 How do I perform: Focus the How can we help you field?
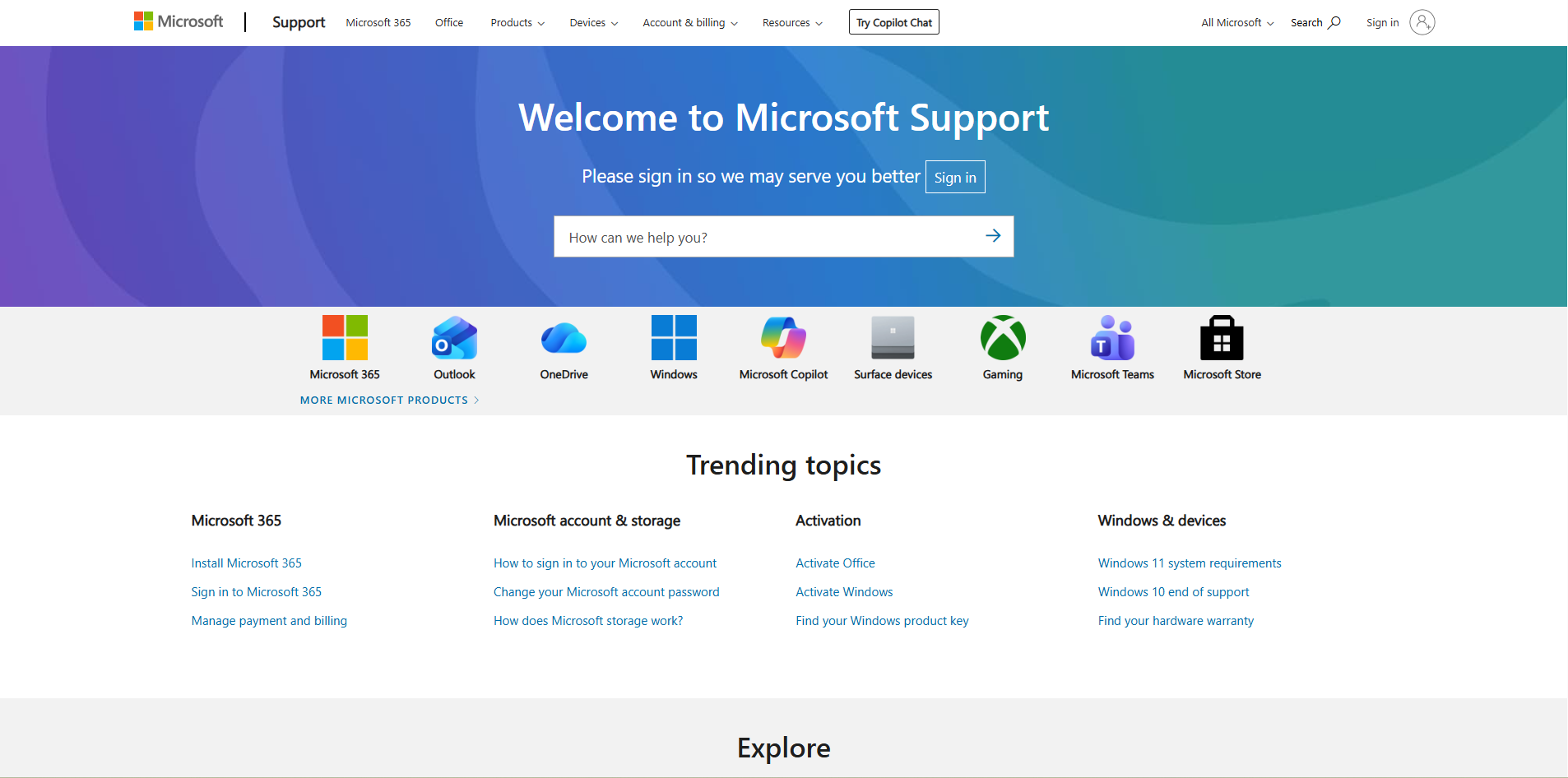(x=765, y=237)
